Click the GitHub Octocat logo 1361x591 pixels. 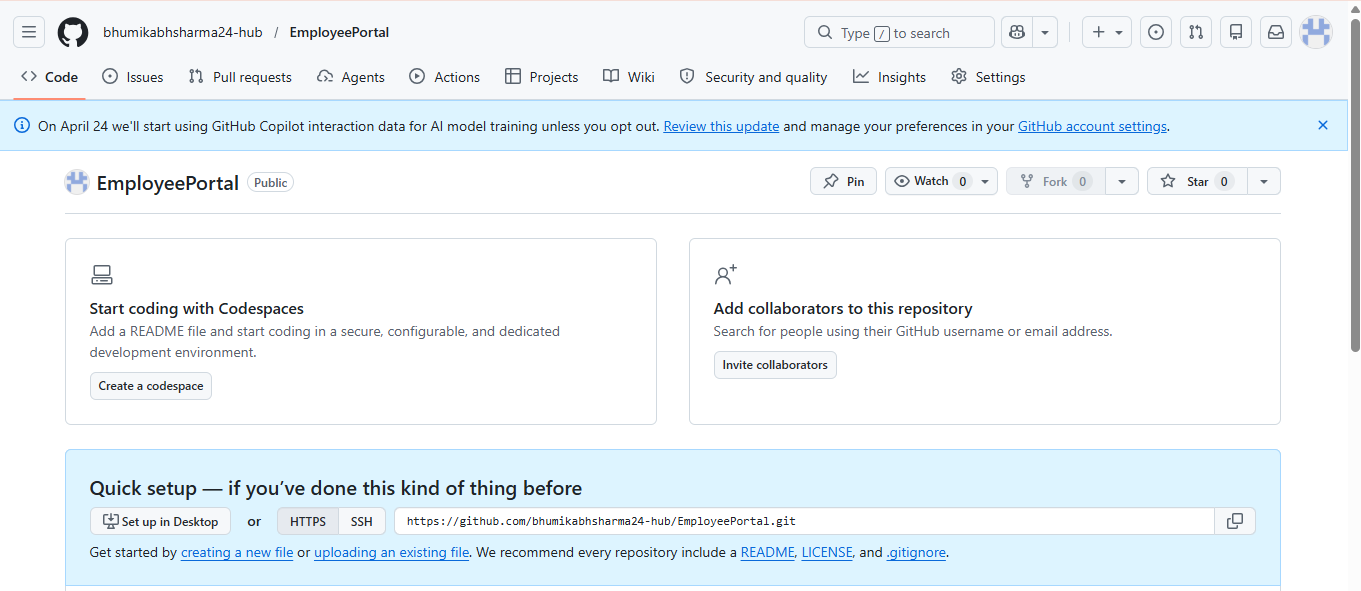pyautogui.click(x=73, y=32)
